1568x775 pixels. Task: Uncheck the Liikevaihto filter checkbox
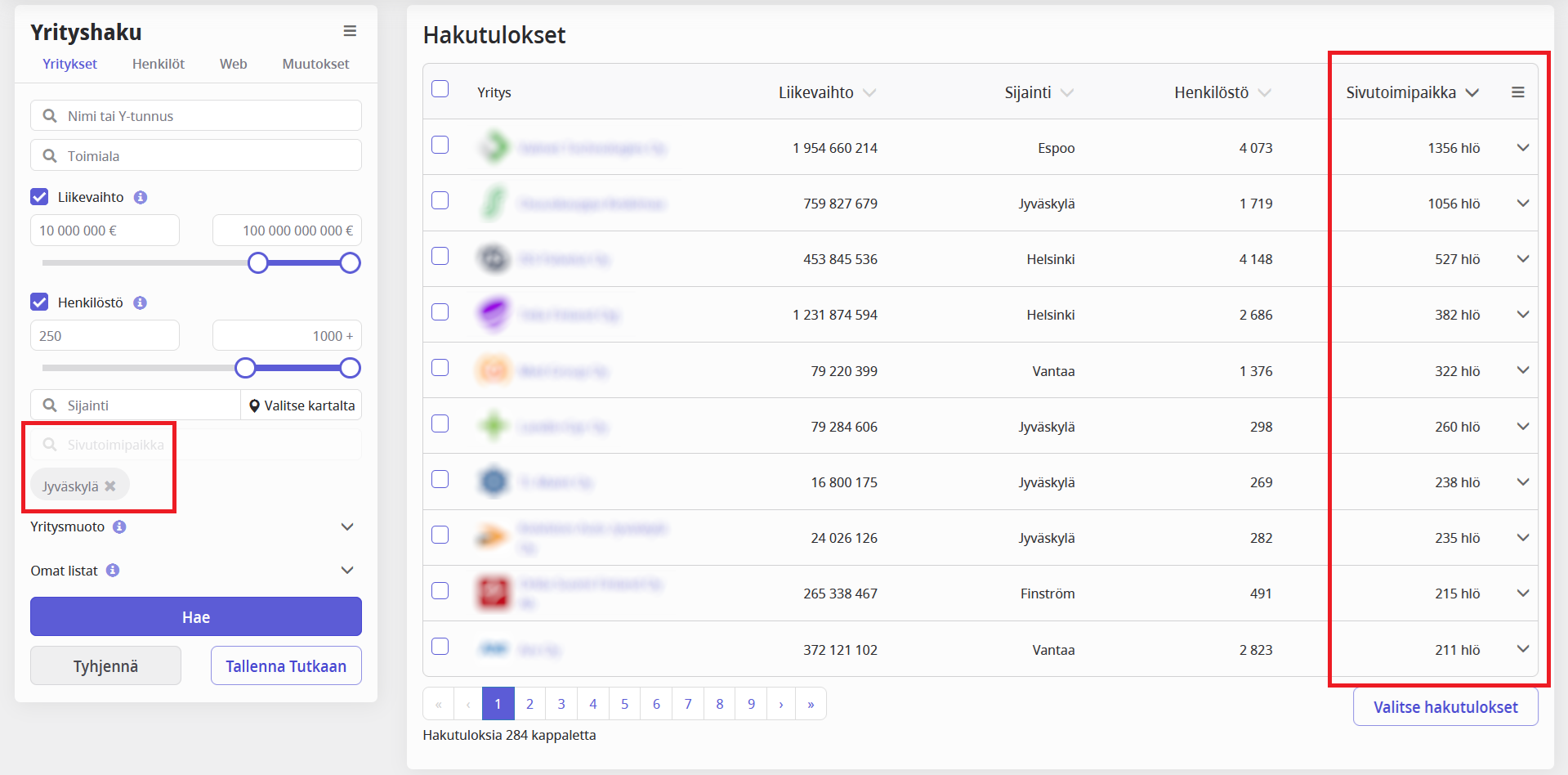[x=39, y=197]
